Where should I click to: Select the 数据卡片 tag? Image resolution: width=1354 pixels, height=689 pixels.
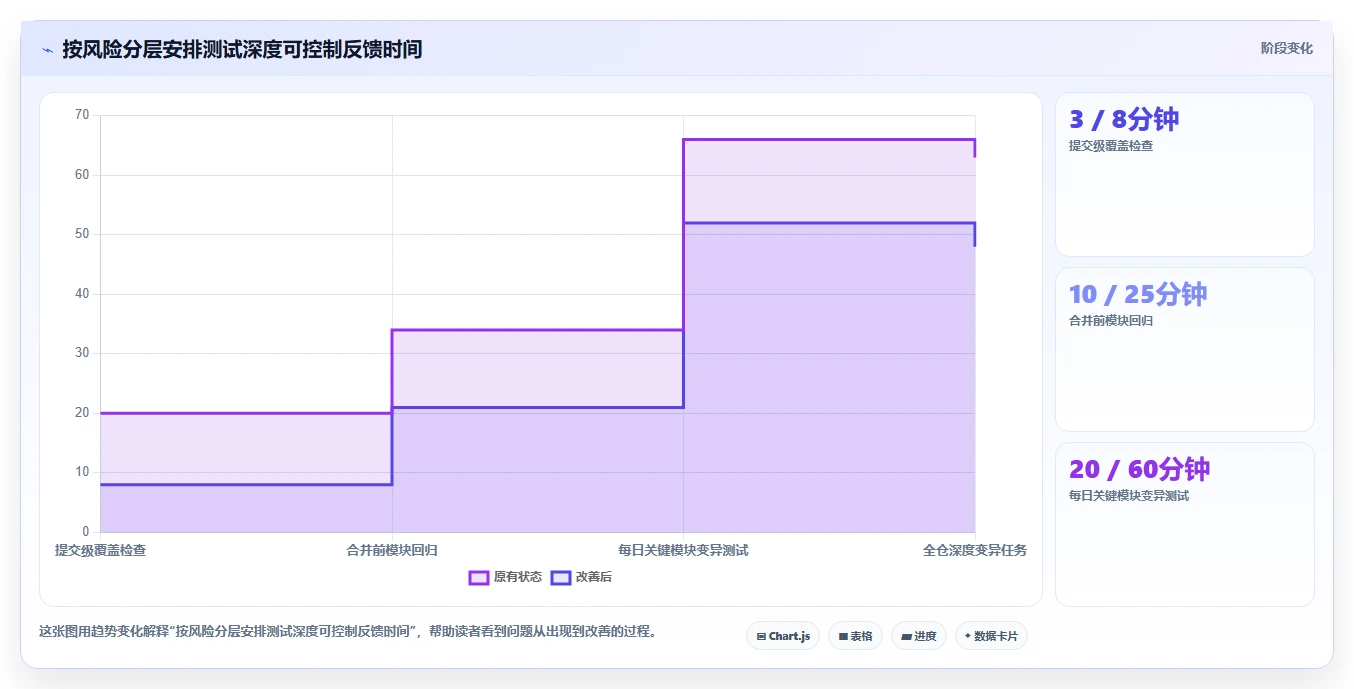[991, 636]
